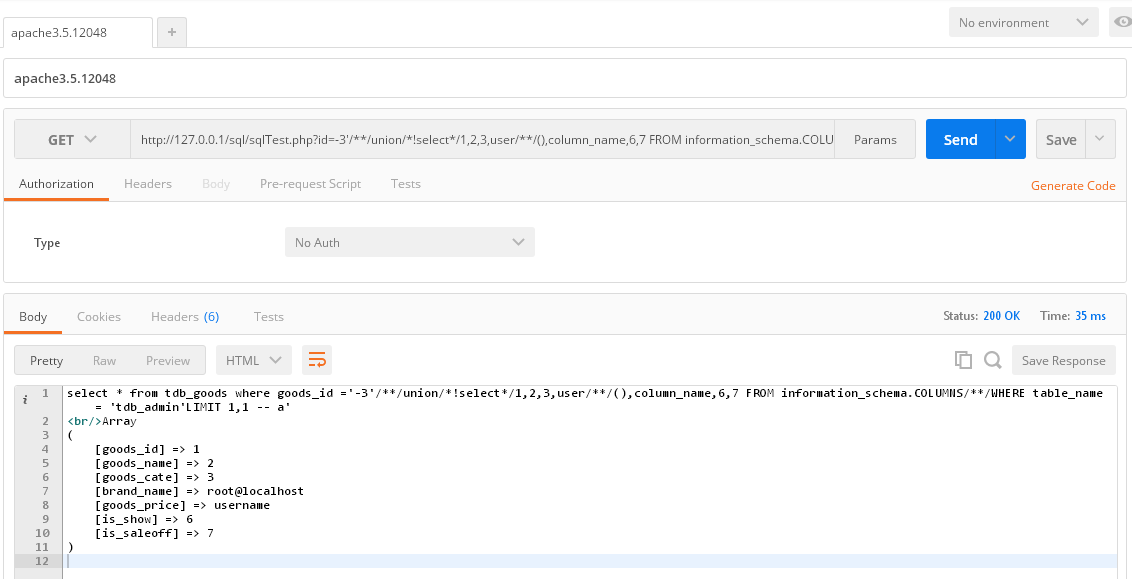Viewport: 1132px width, 579px height.
Task: Click the 35 ms response time
Action: (1090, 316)
